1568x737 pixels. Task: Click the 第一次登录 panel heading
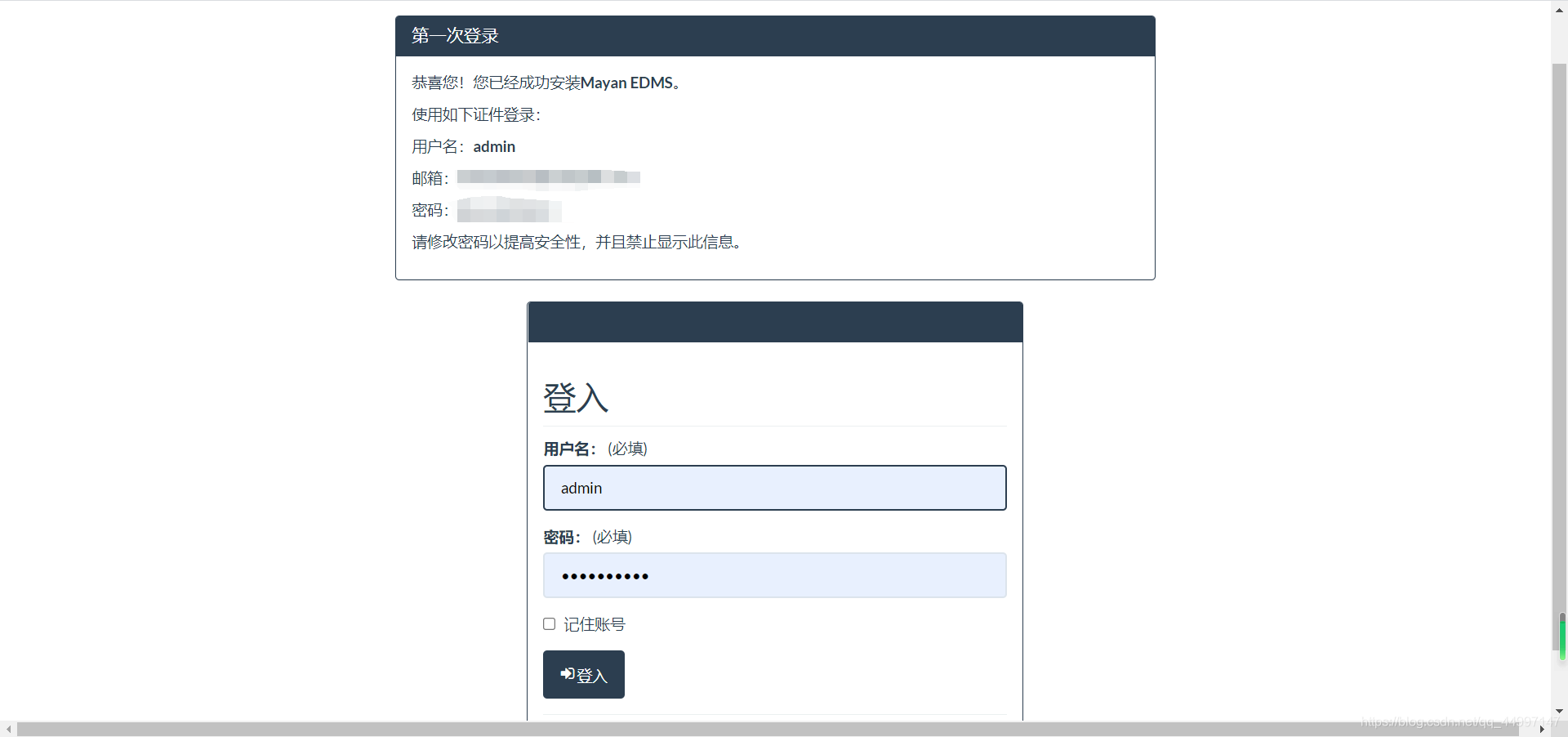pos(455,36)
